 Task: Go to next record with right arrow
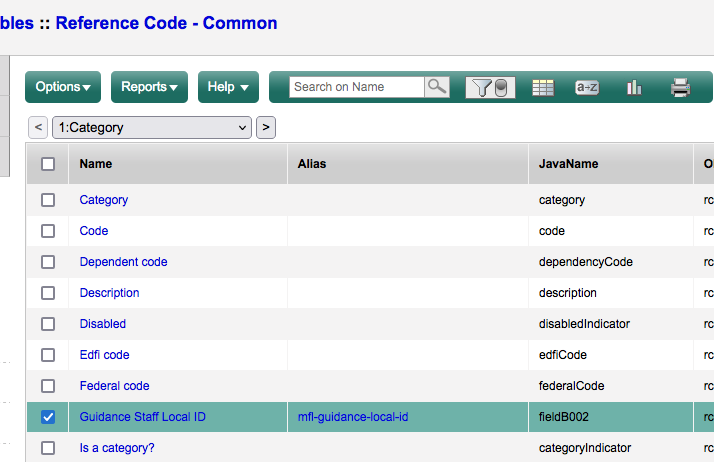pyautogui.click(x=265, y=127)
